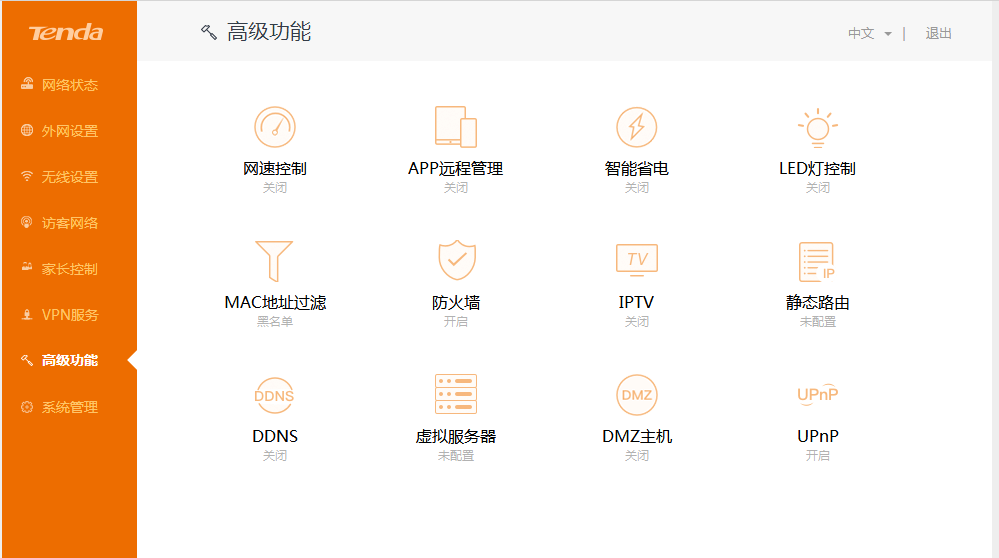Viewport: 999px width, 558px height.
Task: Go to 网络状态 in sidebar
Action: [69, 84]
